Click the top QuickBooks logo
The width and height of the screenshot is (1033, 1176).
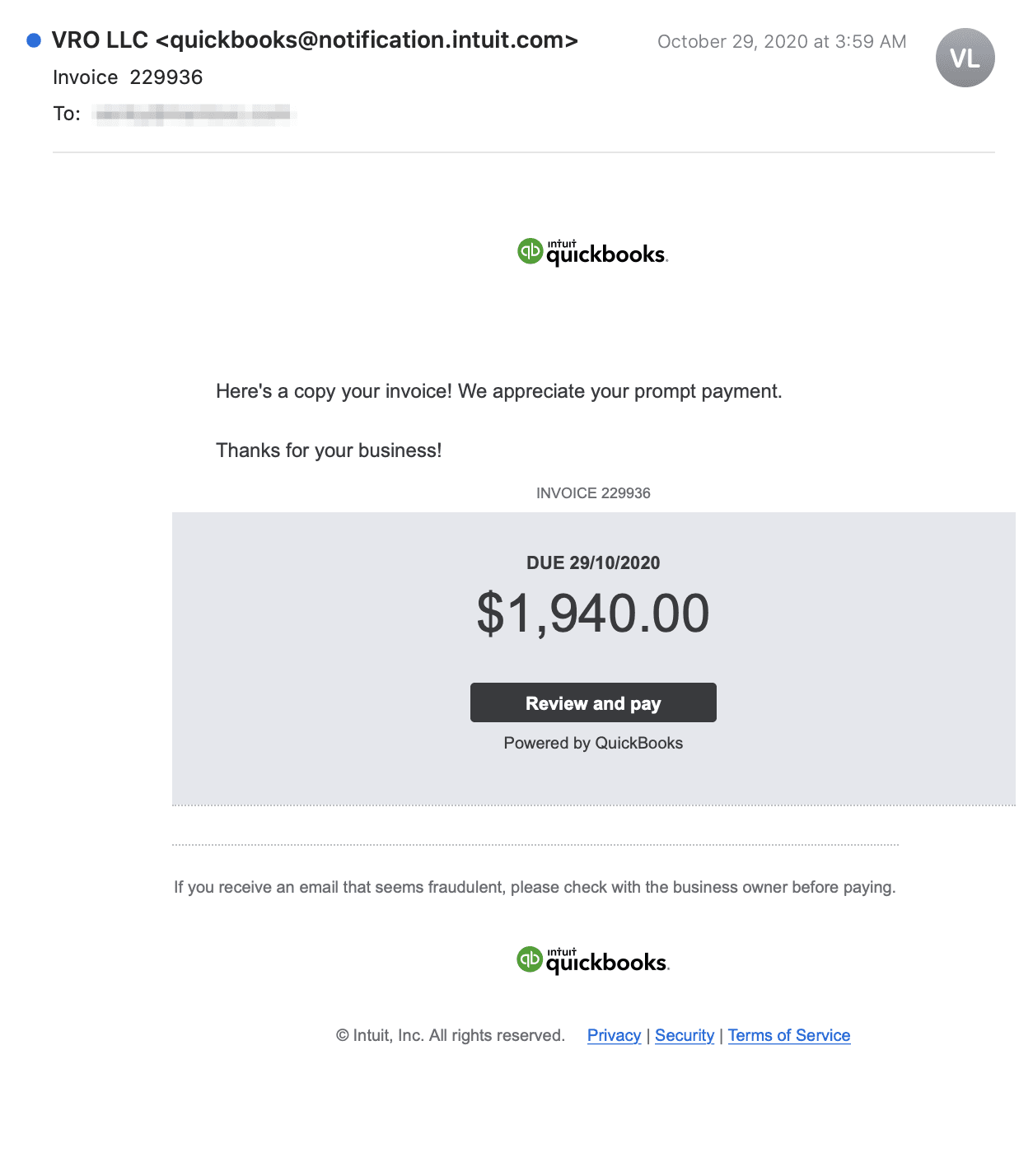tap(592, 252)
